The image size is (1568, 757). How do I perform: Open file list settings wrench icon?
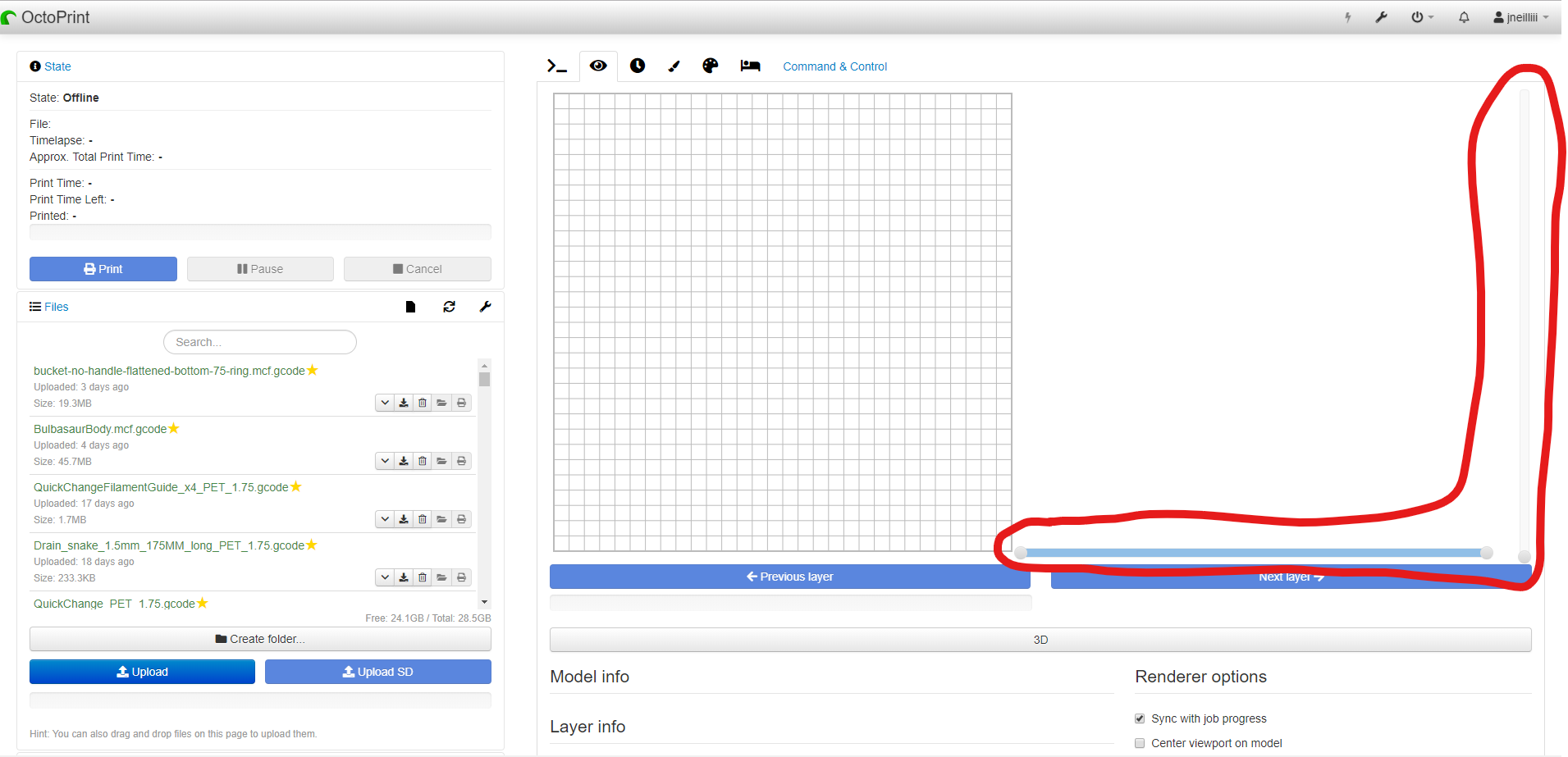click(485, 306)
